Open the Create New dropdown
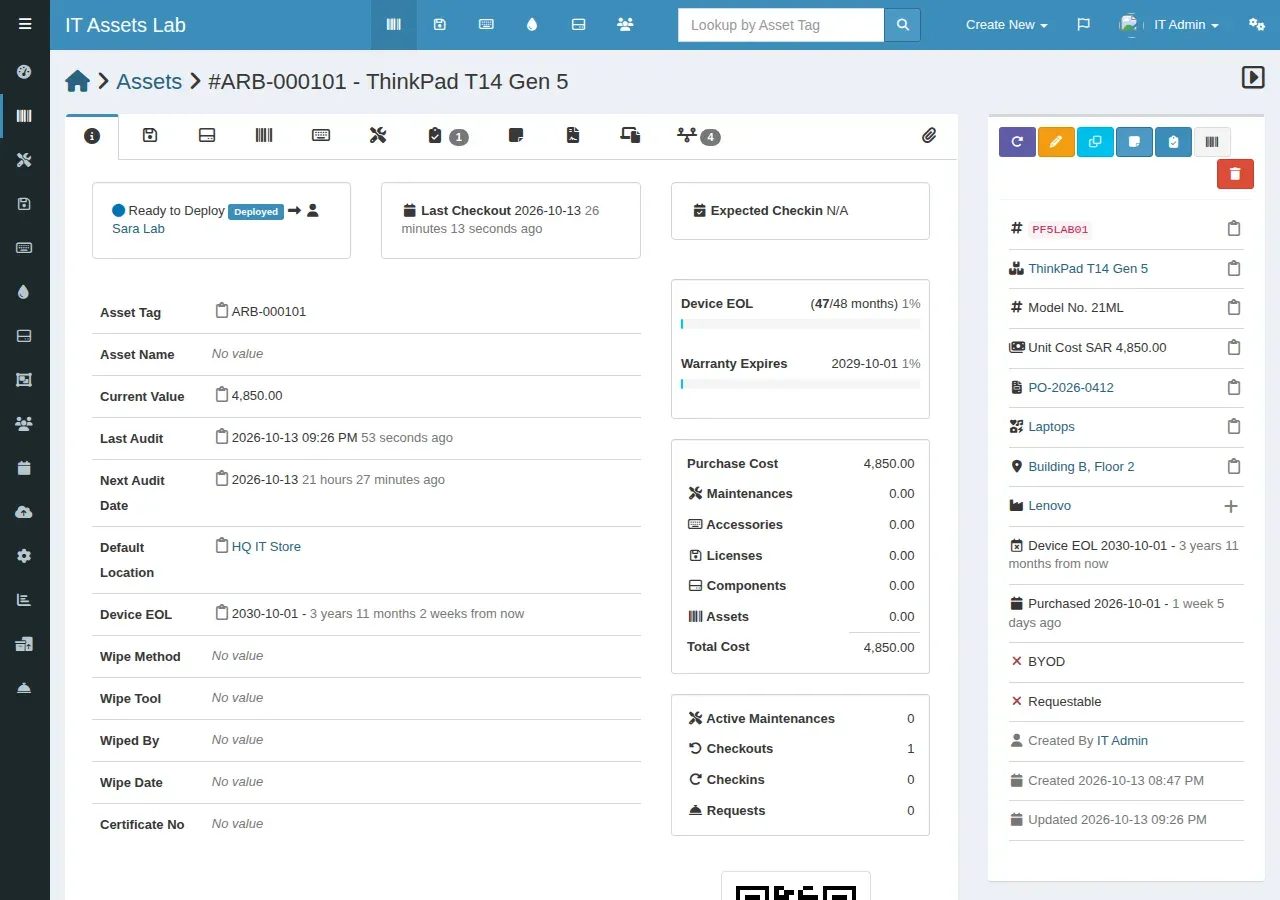 tap(1006, 25)
